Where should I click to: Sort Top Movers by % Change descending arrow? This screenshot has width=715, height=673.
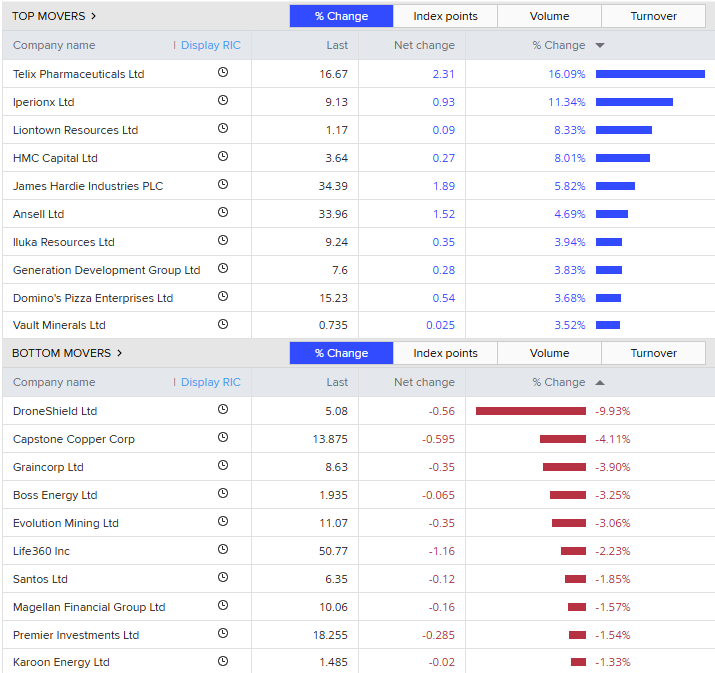(600, 45)
